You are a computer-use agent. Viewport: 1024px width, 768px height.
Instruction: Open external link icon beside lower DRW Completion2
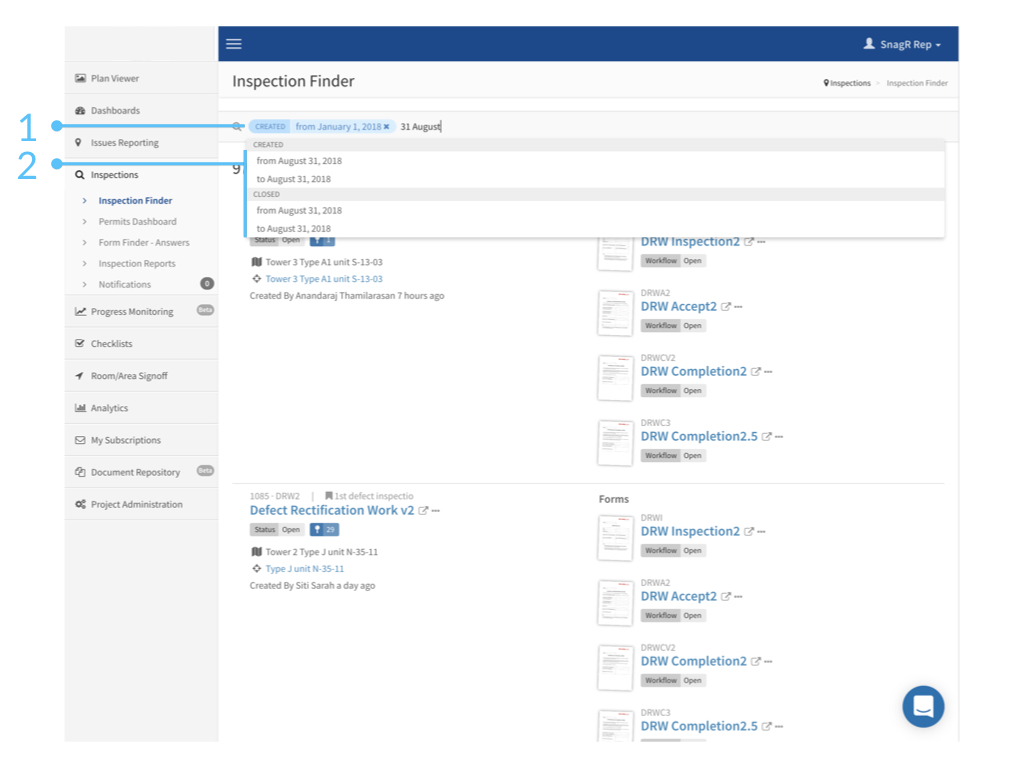[756, 662]
